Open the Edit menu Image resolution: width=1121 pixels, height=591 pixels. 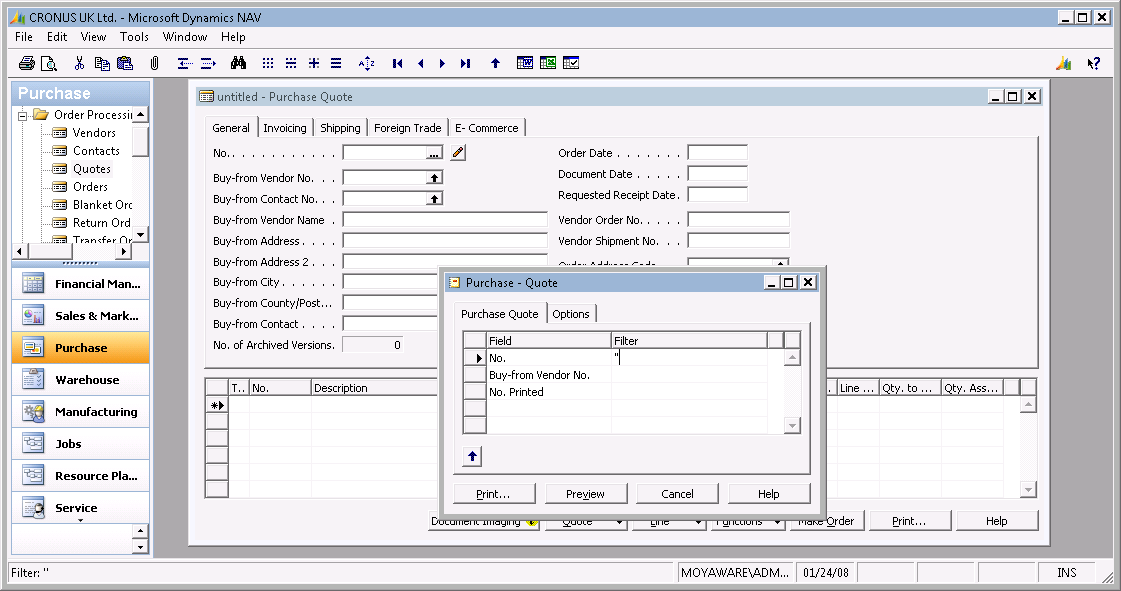pos(57,37)
